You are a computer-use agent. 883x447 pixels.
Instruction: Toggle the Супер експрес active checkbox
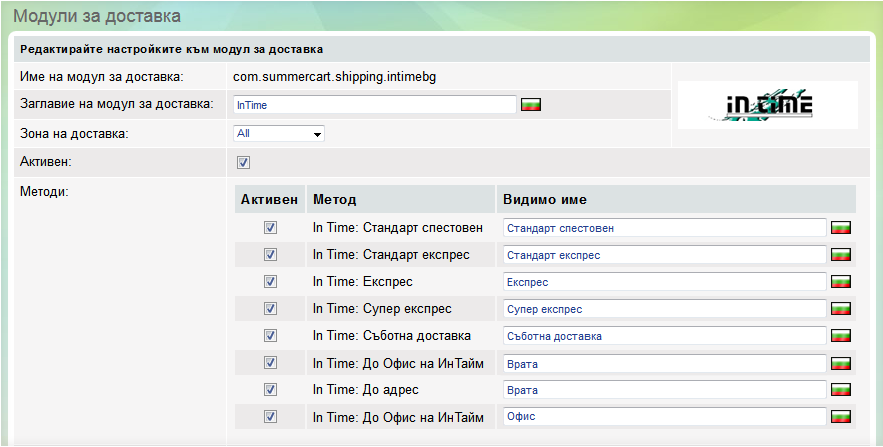click(269, 309)
